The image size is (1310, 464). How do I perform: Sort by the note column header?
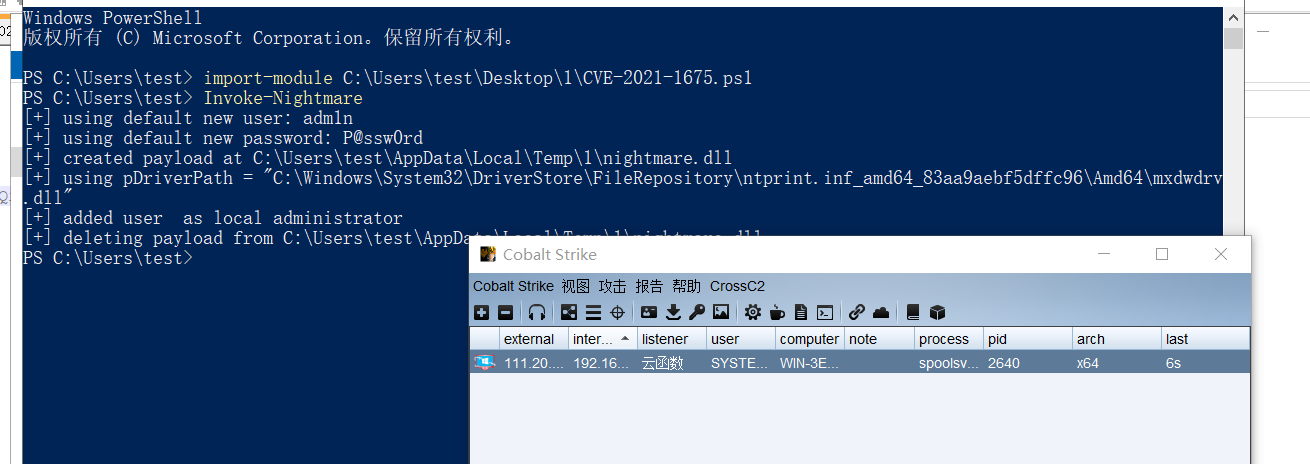(x=879, y=339)
